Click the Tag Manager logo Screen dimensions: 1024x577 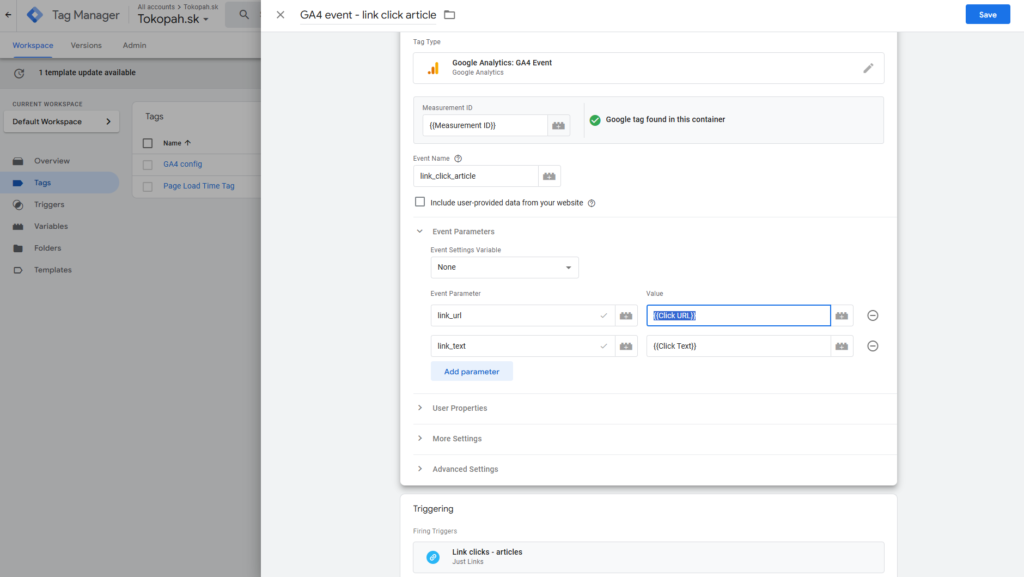(35, 14)
